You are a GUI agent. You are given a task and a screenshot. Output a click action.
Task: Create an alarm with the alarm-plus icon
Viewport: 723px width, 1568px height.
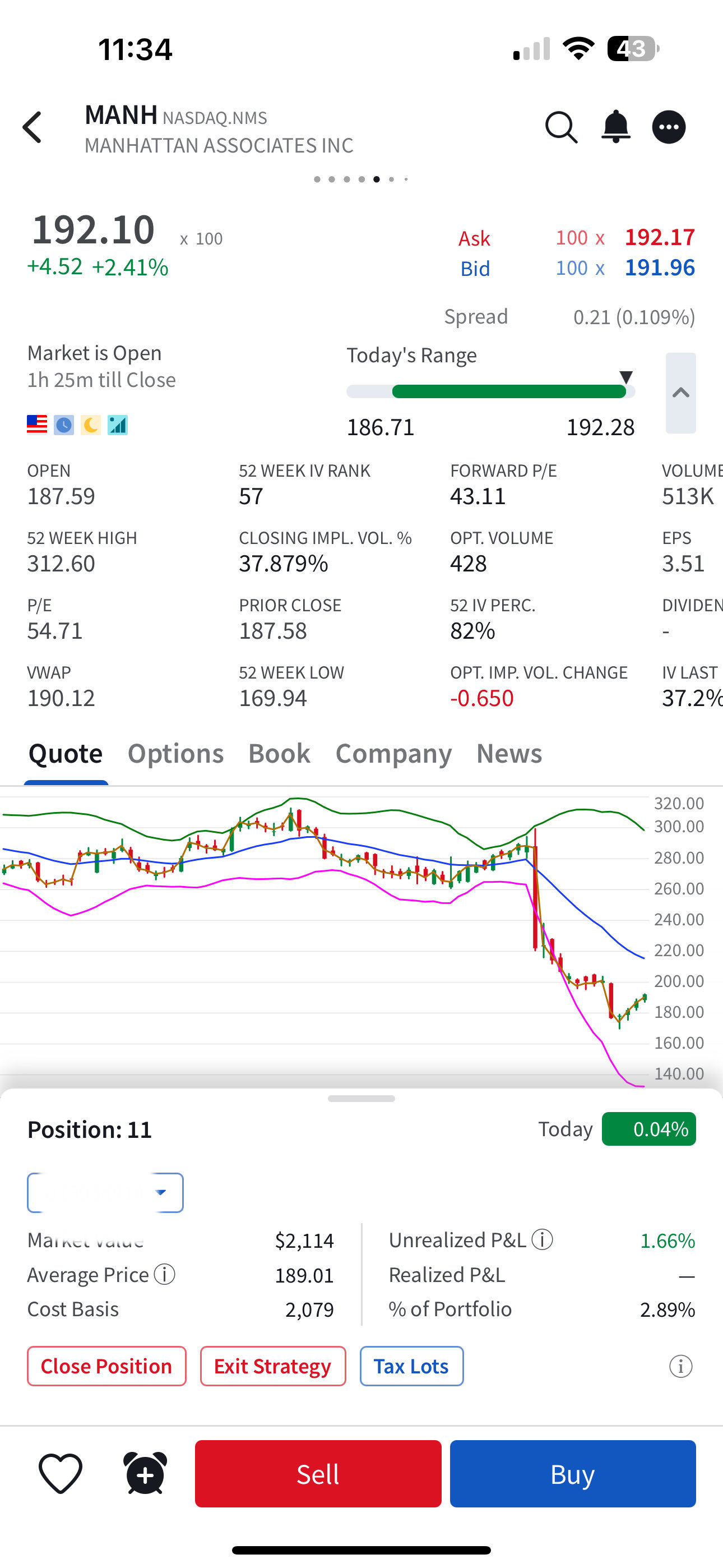(146, 1473)
